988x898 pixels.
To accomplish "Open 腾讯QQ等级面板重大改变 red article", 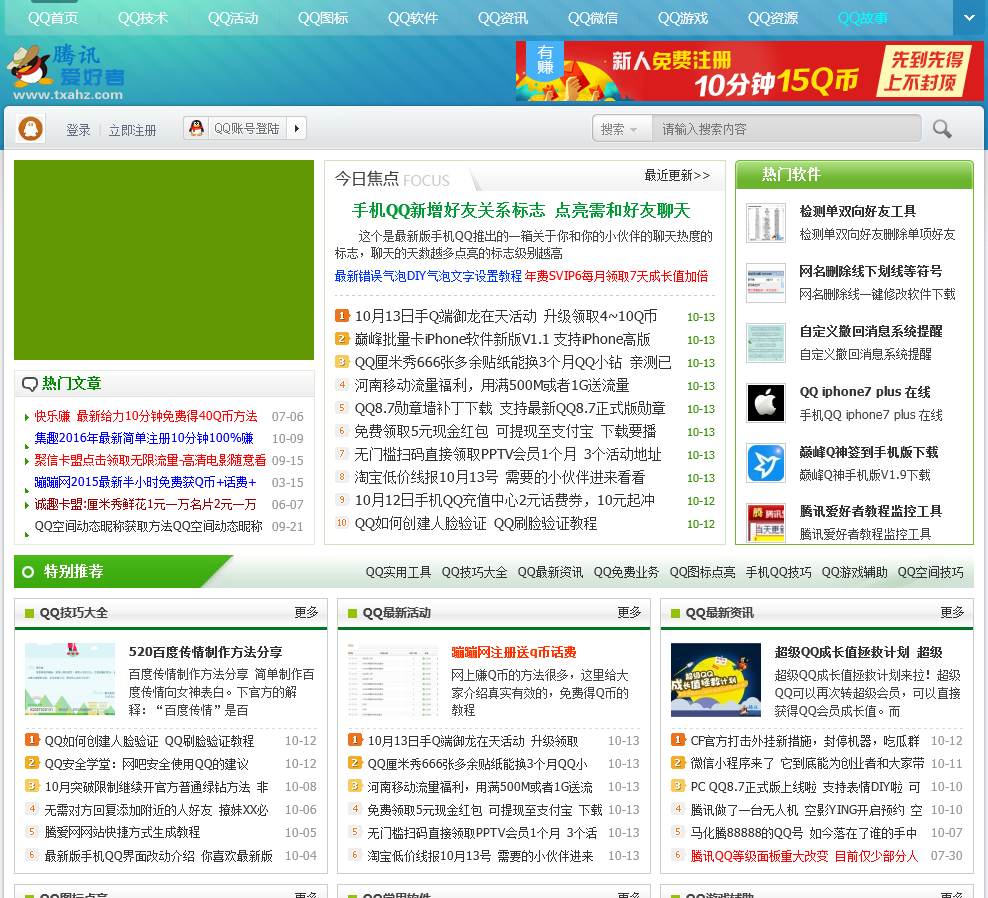I will point(804,856).
